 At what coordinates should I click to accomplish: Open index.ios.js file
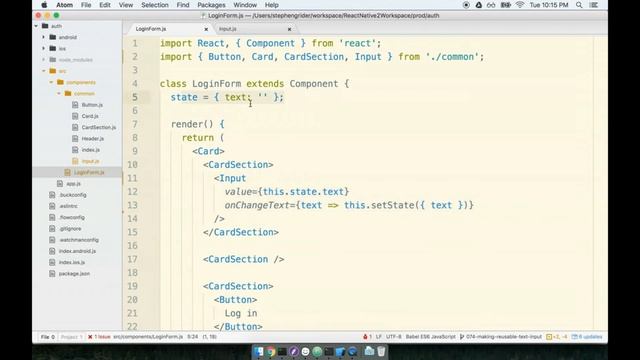coord(72,262)
